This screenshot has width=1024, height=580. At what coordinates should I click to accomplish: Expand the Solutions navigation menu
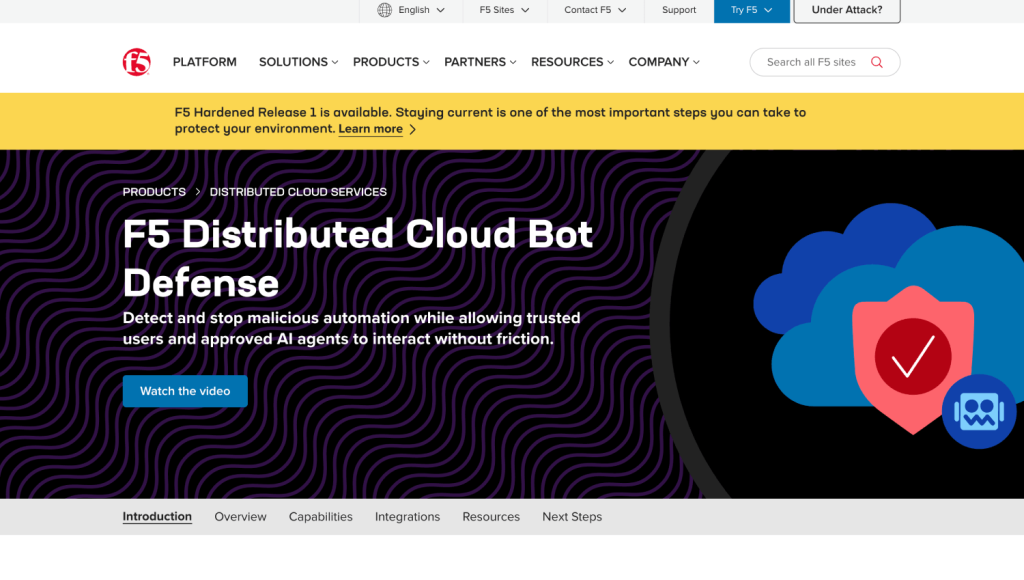pos(298,62)
